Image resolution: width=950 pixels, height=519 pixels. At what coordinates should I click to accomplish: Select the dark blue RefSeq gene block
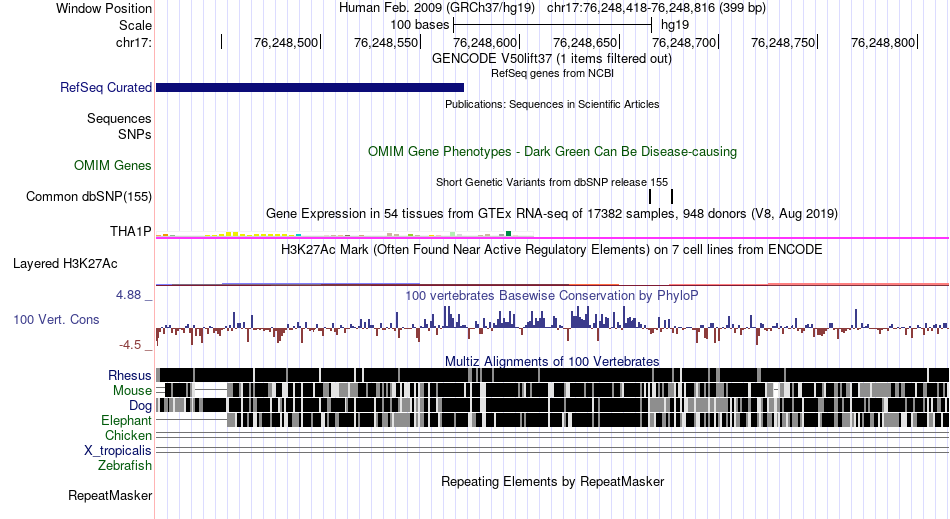[x=310, y=88]
